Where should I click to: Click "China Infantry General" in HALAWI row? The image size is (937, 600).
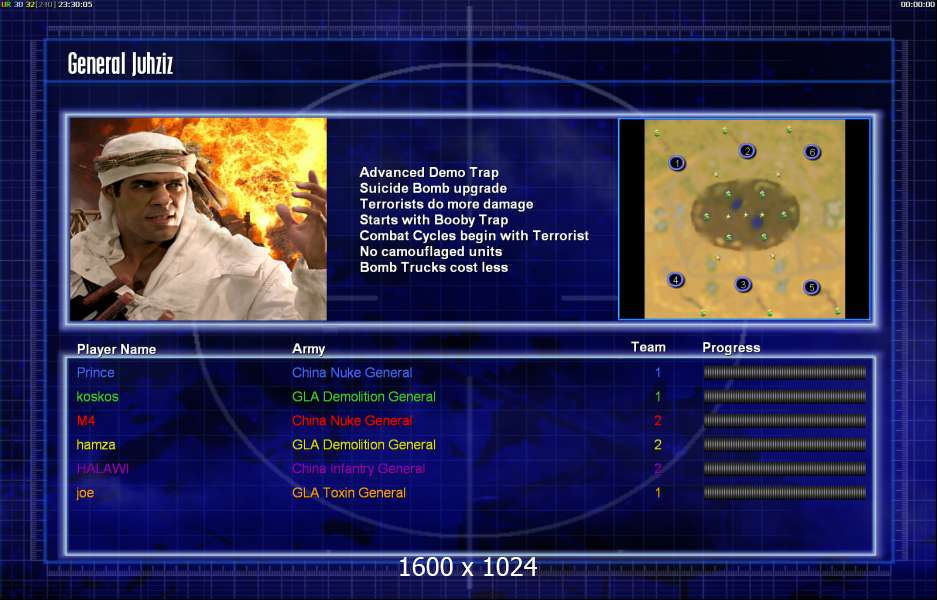pos(359,469)
